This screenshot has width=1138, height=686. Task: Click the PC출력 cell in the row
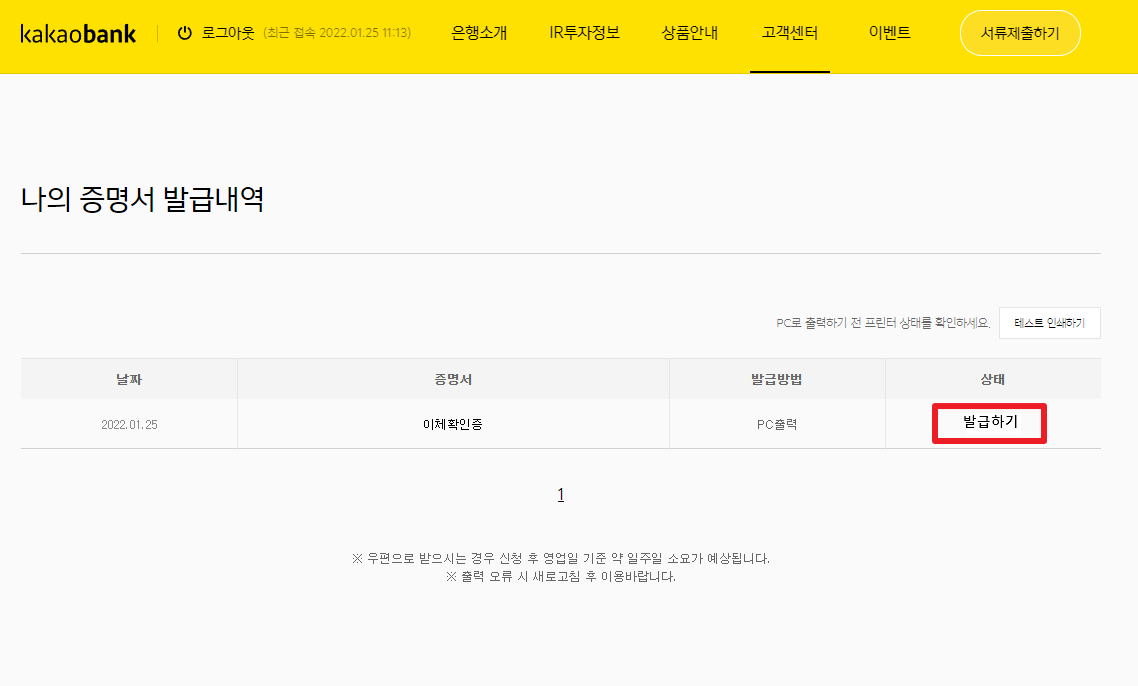[777, 424]
